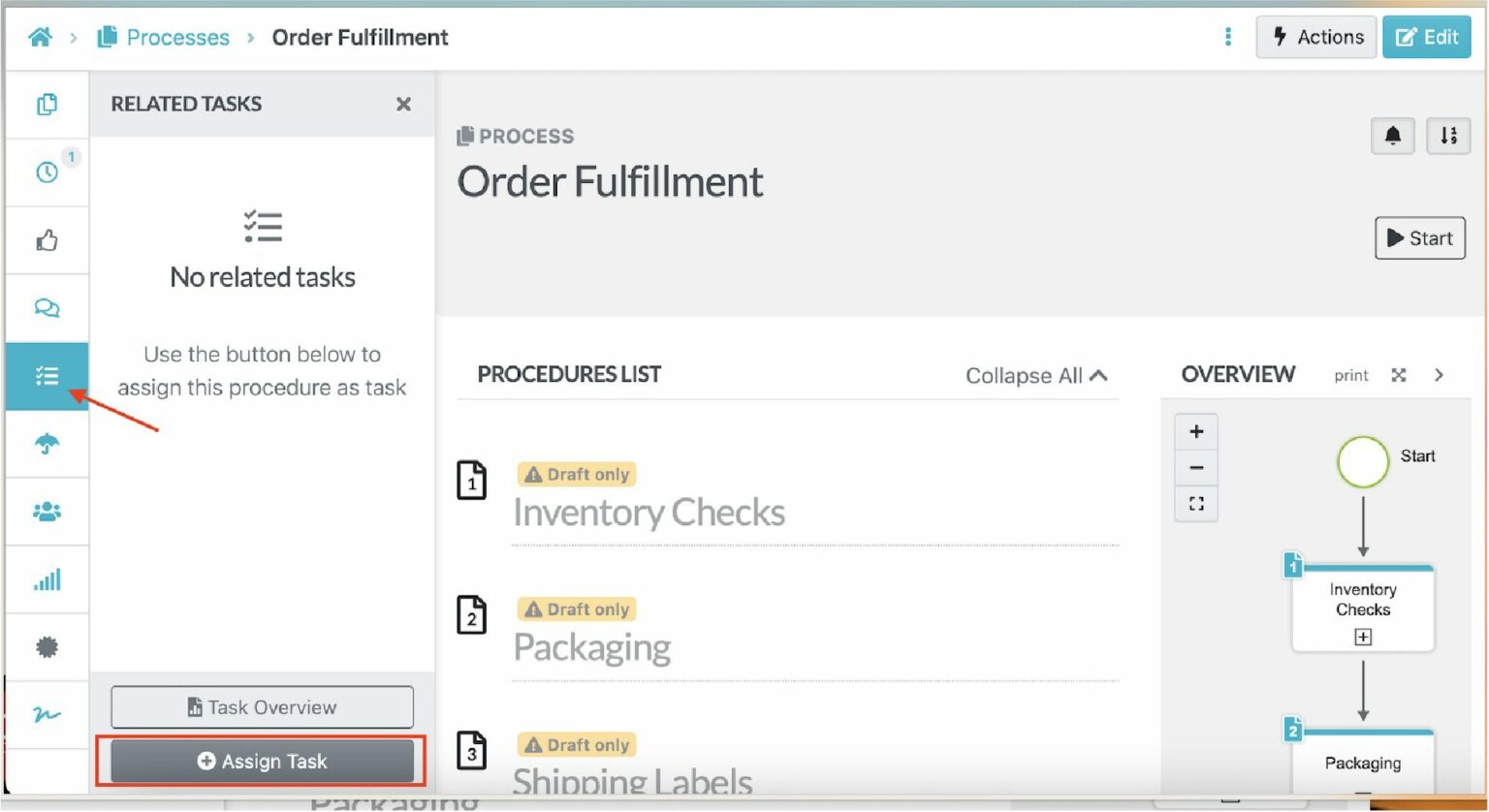The image size is (1489, 812).
Task: Open the history clock sidebar icon
Action: [47, 172]
